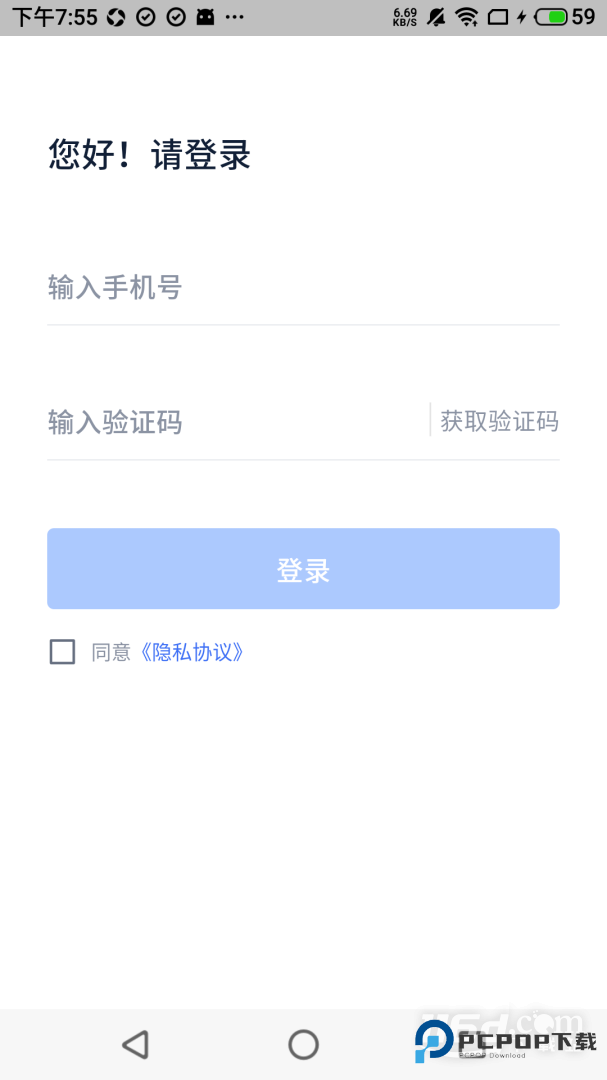
Task: Request a code via 获取验证码
Action: coord(499,421)
